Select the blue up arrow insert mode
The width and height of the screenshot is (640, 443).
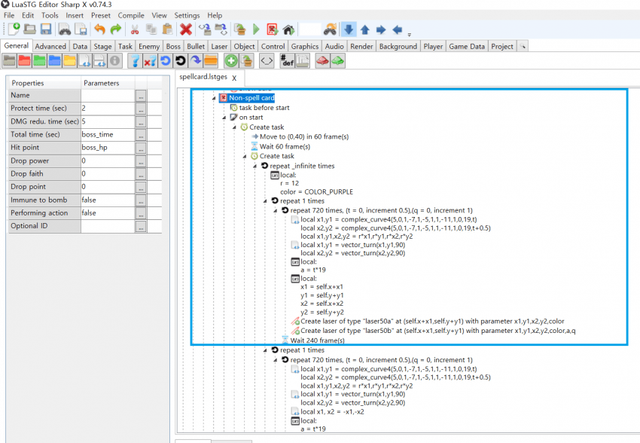pyautogui.click(x=366, y=30)
